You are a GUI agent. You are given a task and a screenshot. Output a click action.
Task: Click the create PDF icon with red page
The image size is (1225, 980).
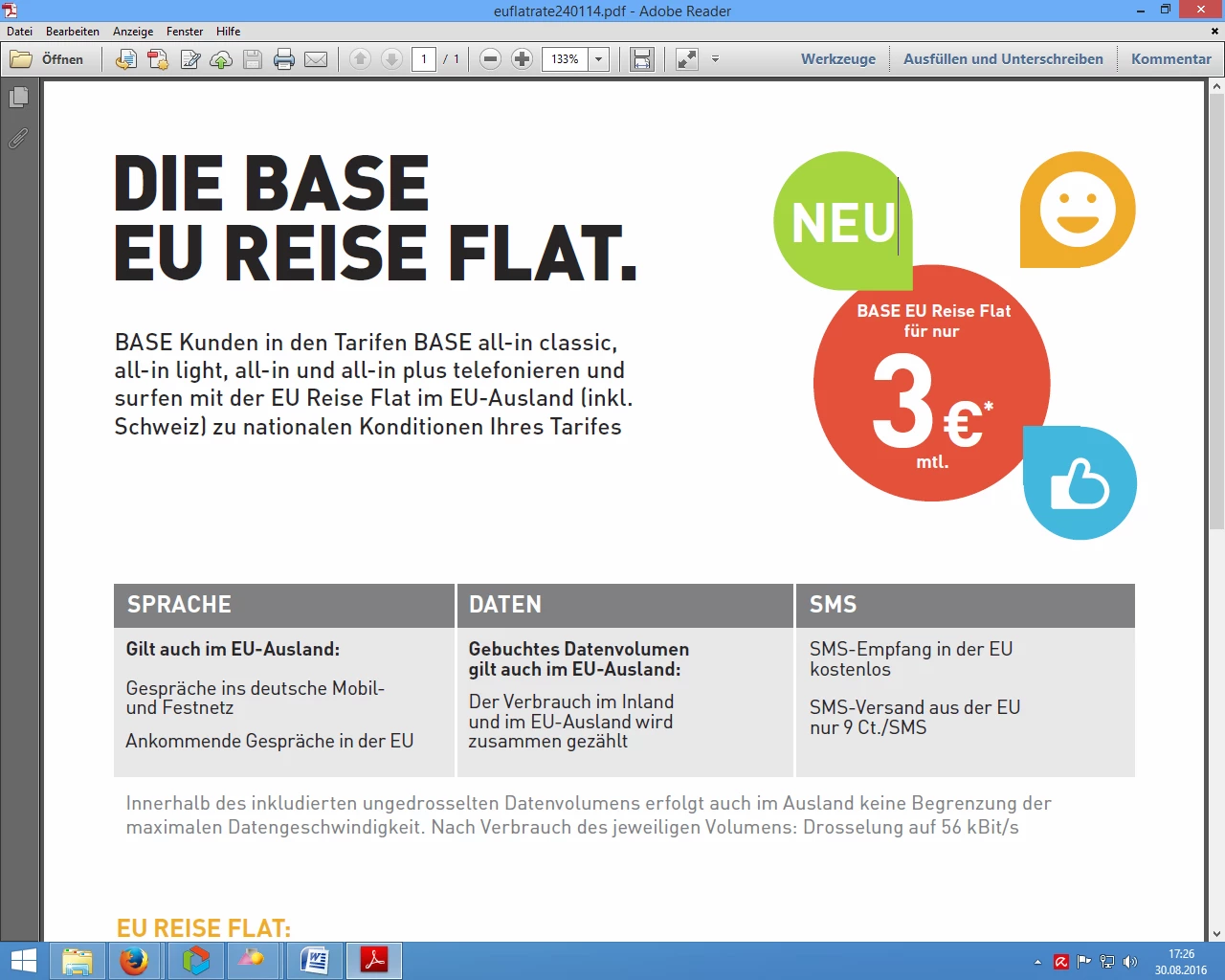point(158,59)
